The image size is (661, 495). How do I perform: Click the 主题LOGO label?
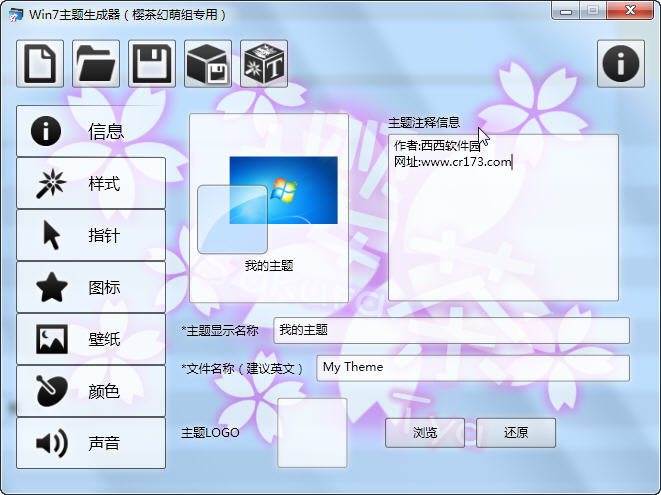210,433
